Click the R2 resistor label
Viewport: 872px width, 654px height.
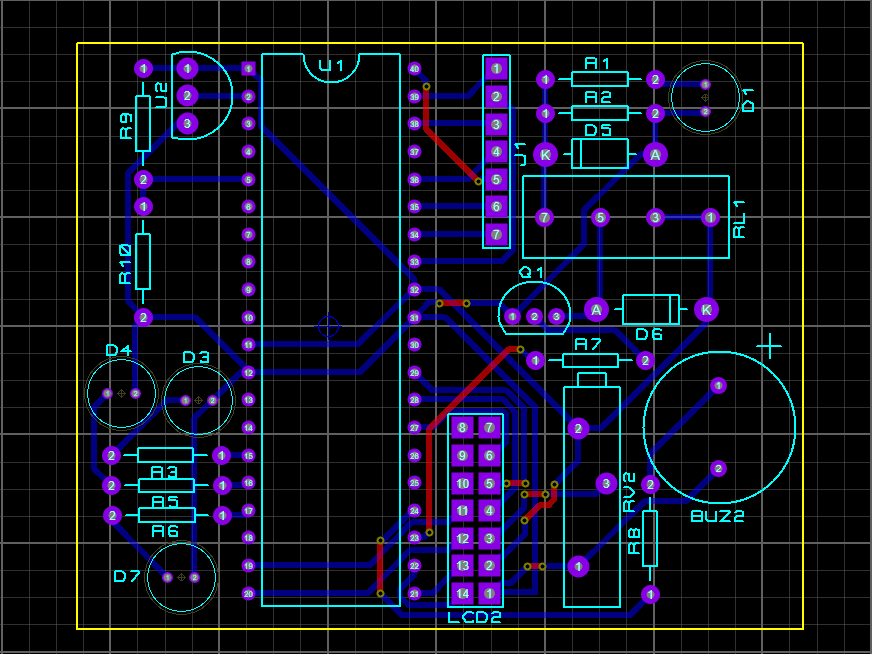(598, 98)
